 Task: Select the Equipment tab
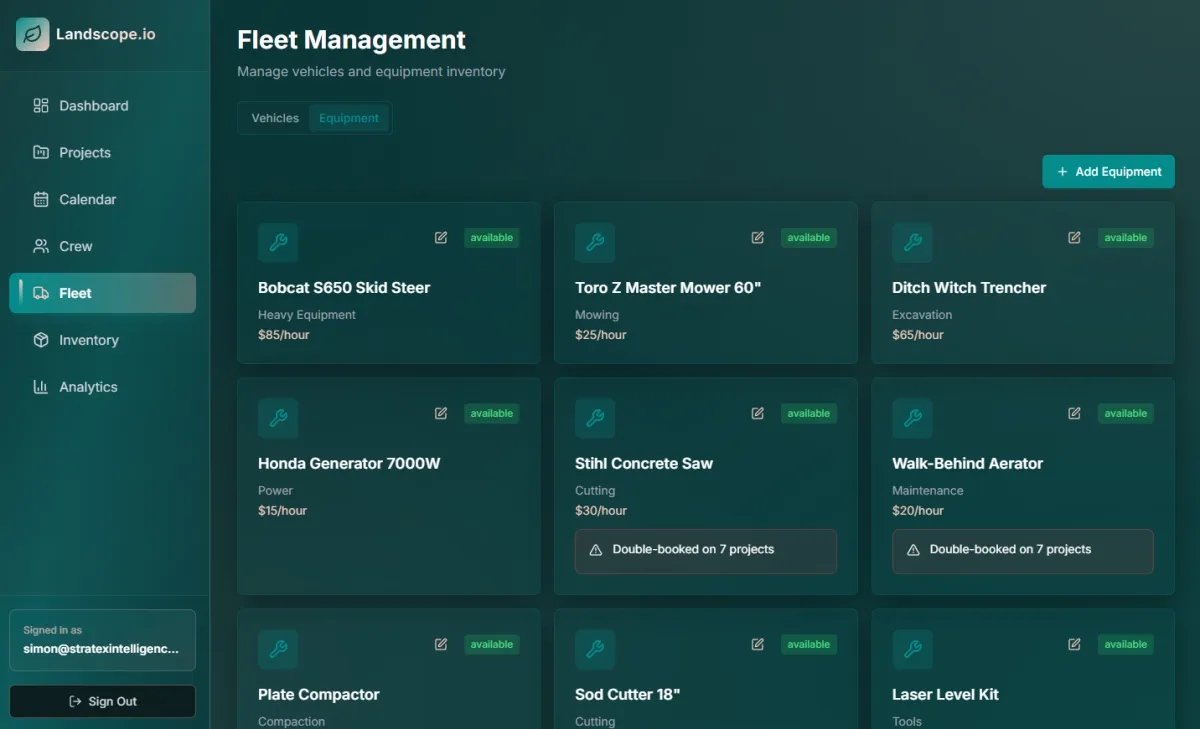click(x=349, y=118)
